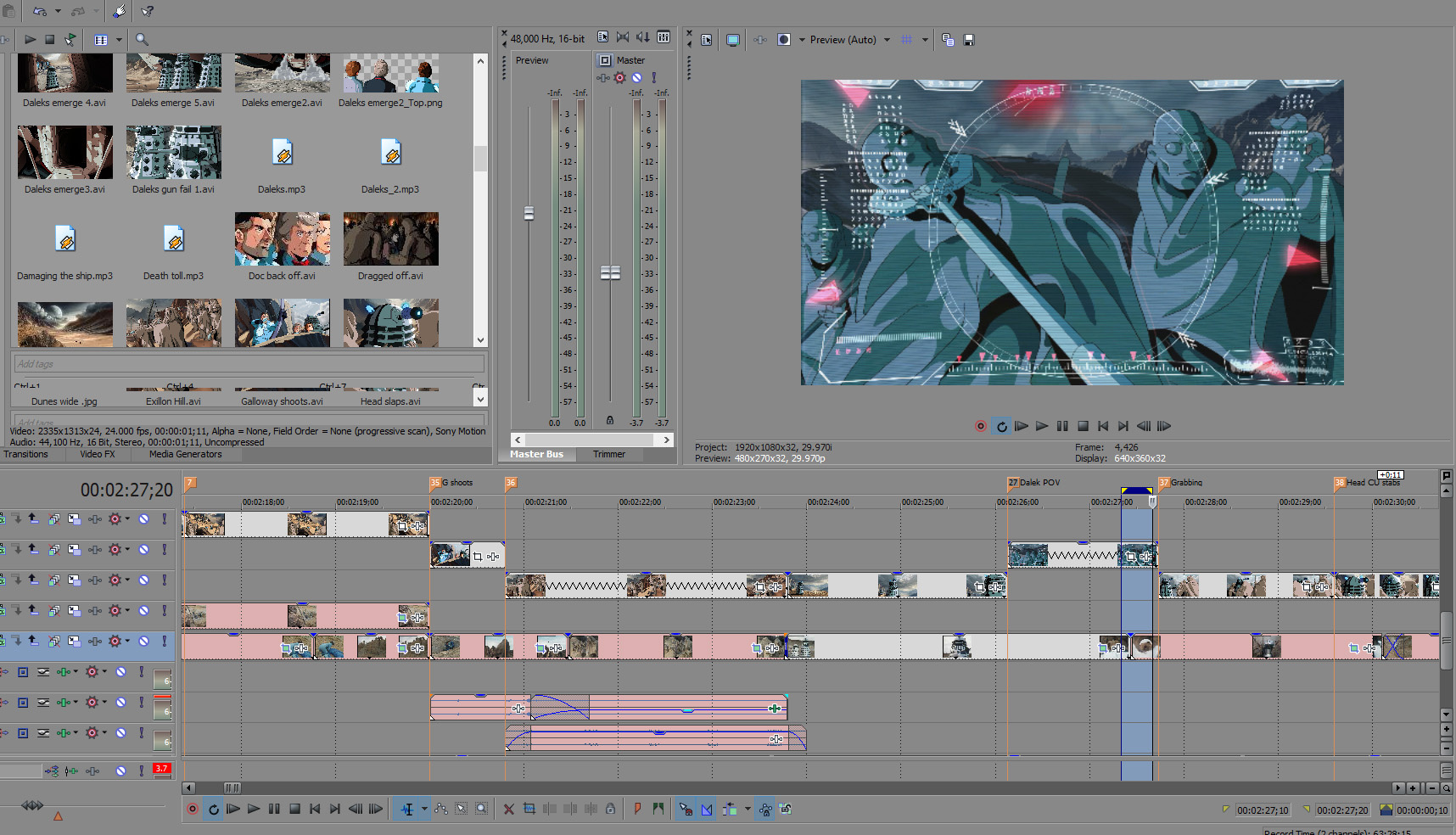1456x835 pixels.
Task: Toggle Automatic Crossfades
Action: point(707,810)
